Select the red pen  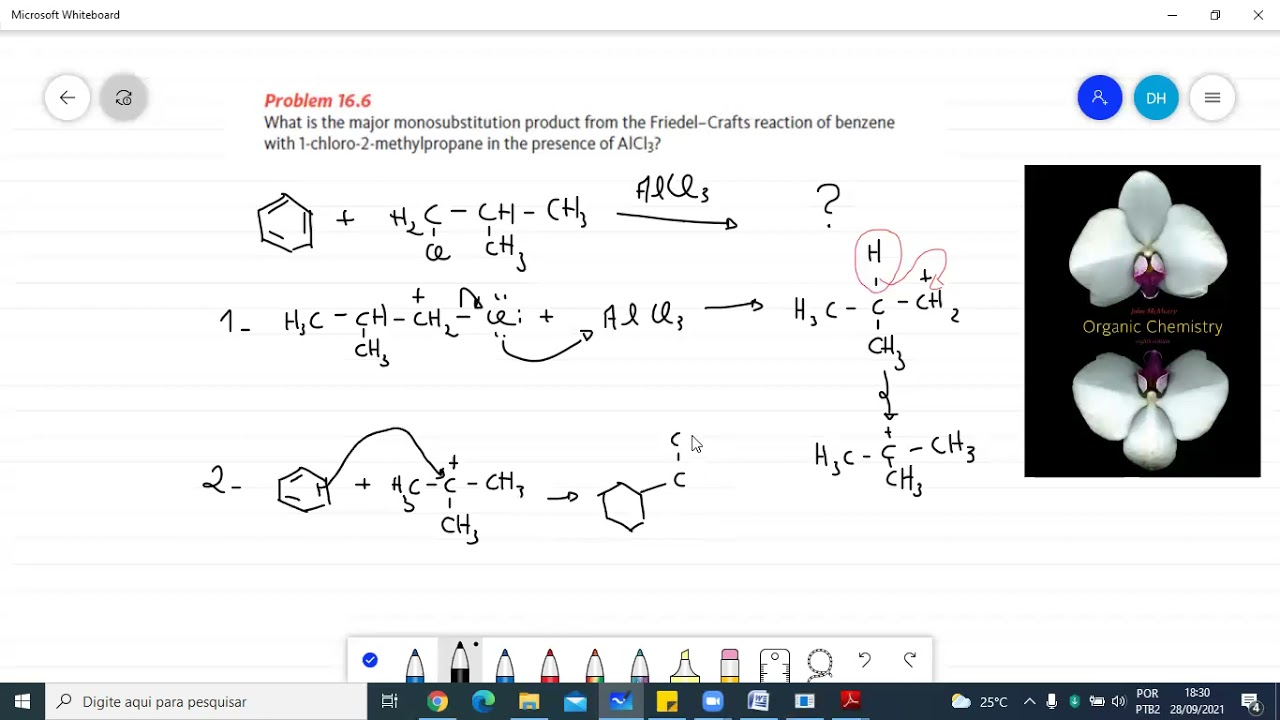pos(550,663)
